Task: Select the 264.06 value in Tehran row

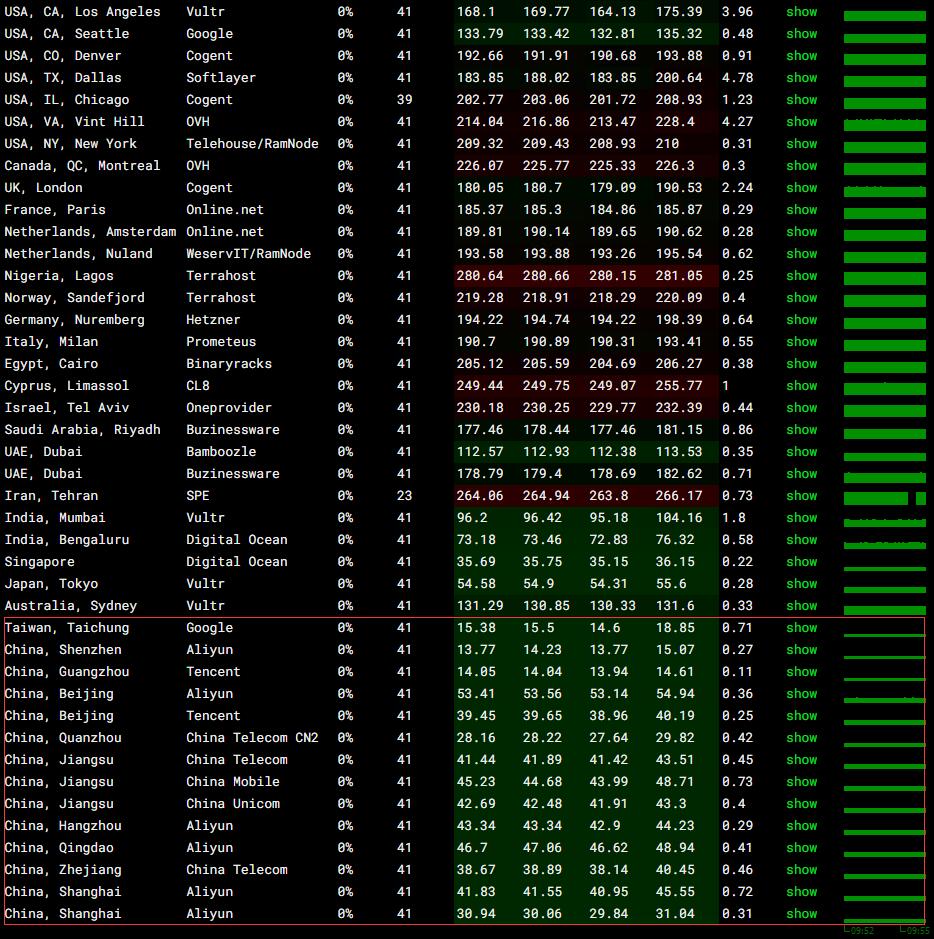Action: pyautogui.click(x=480, y=496)
